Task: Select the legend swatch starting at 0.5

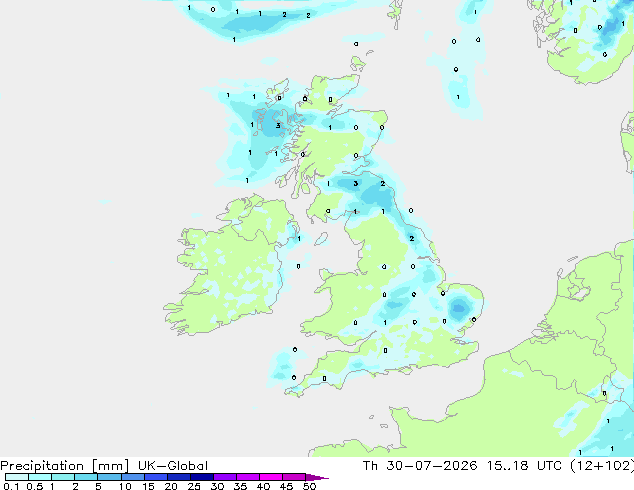Action: [x=40, y=477]
